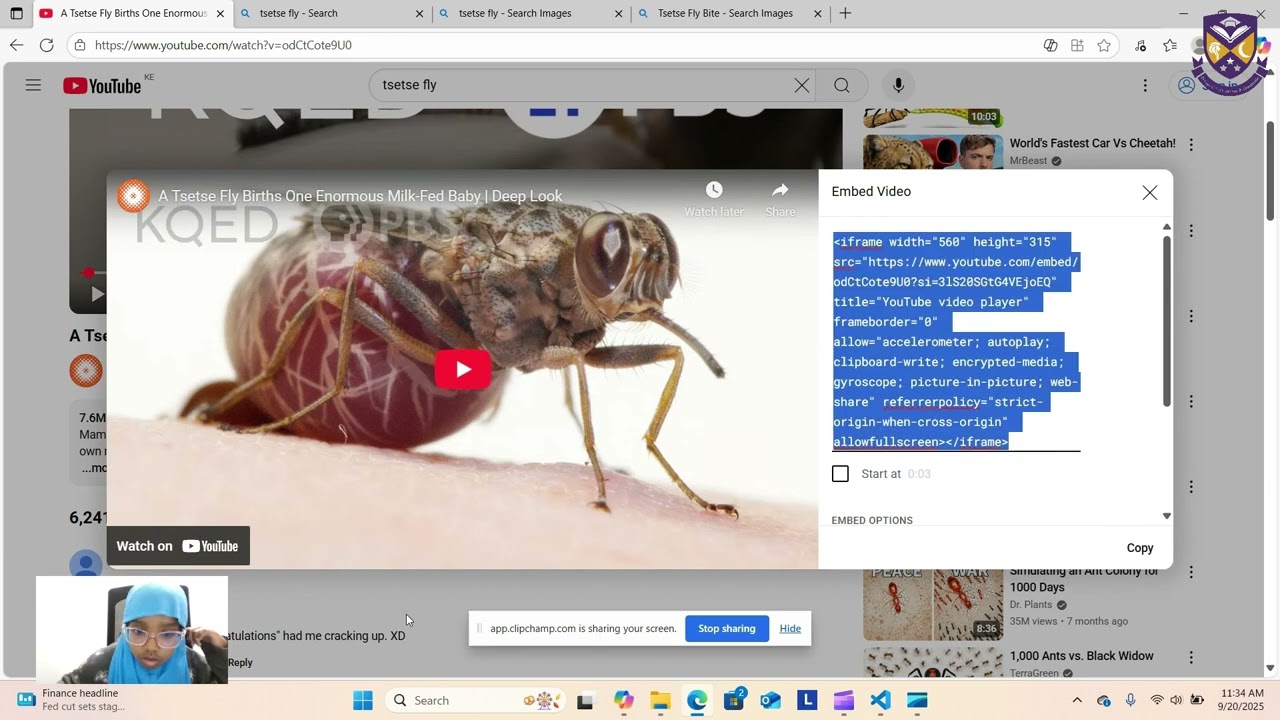Open Copilot from the taskbar
Screen dimensions: 1280x720
624,700
